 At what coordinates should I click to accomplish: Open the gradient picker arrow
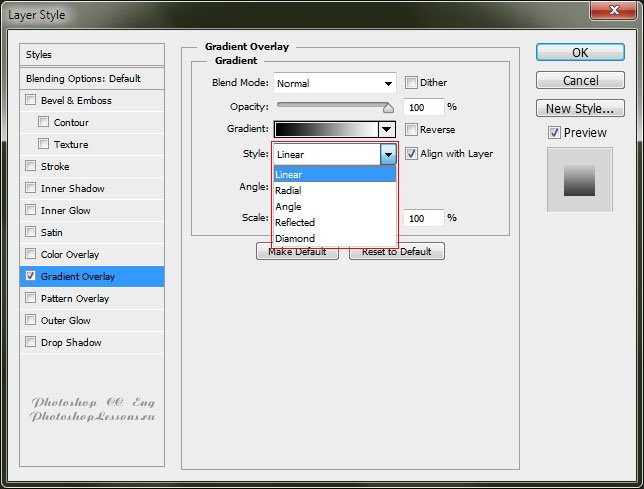(x=387, y=129)
